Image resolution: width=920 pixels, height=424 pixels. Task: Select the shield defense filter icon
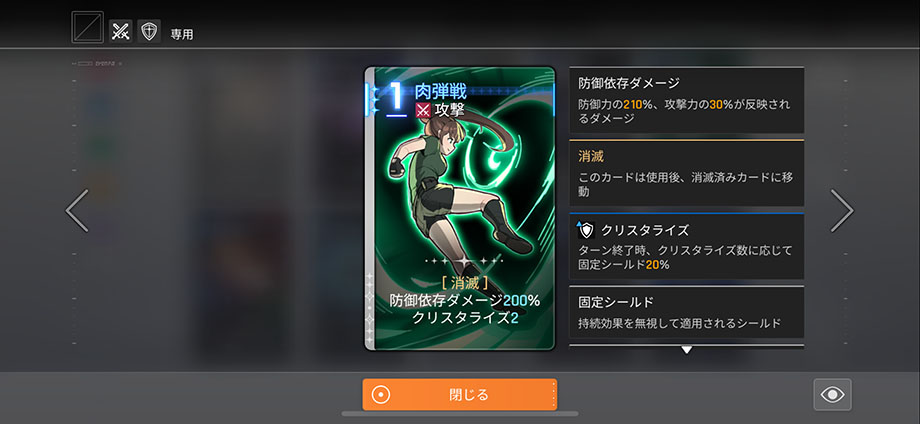coord(149,31)
